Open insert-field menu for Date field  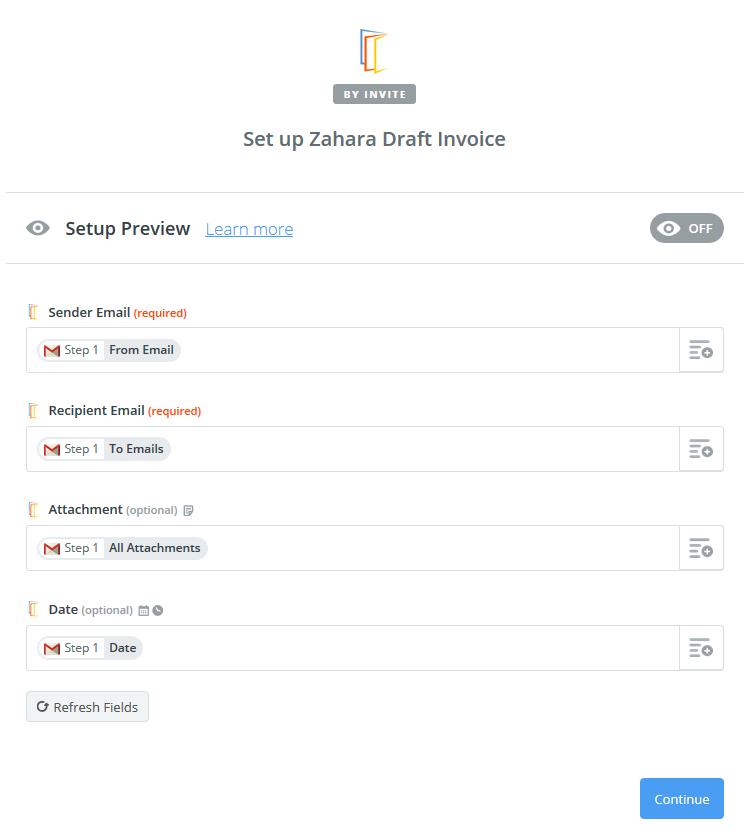(x=701, y=648)
